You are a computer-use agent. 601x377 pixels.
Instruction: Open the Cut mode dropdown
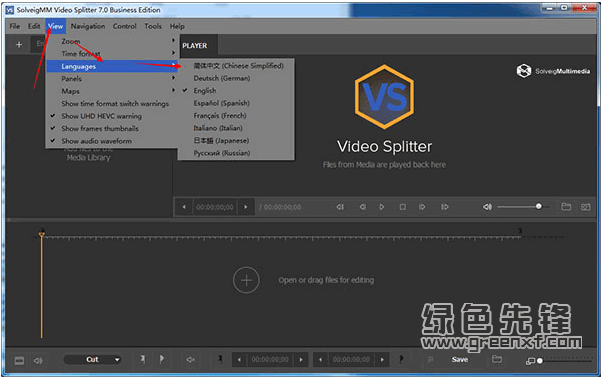click(x=92, y=359)
